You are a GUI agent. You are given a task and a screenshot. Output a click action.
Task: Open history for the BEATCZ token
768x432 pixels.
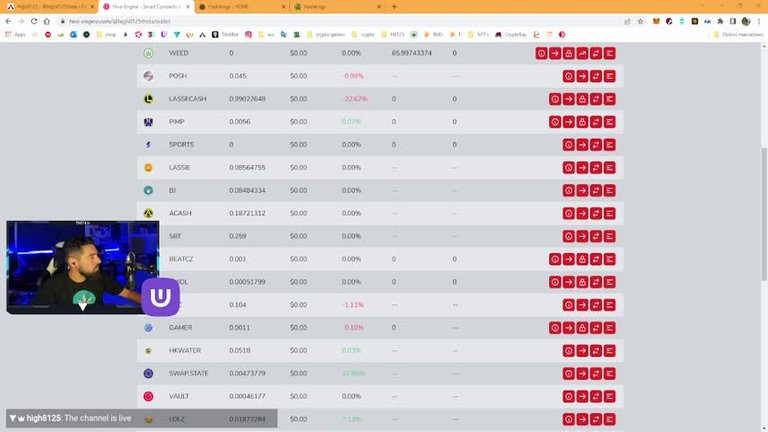555,259
